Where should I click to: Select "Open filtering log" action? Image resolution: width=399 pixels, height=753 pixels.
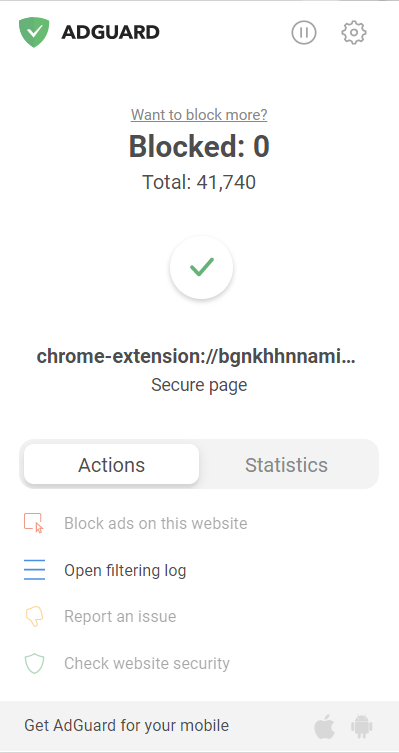coord(125,571)
